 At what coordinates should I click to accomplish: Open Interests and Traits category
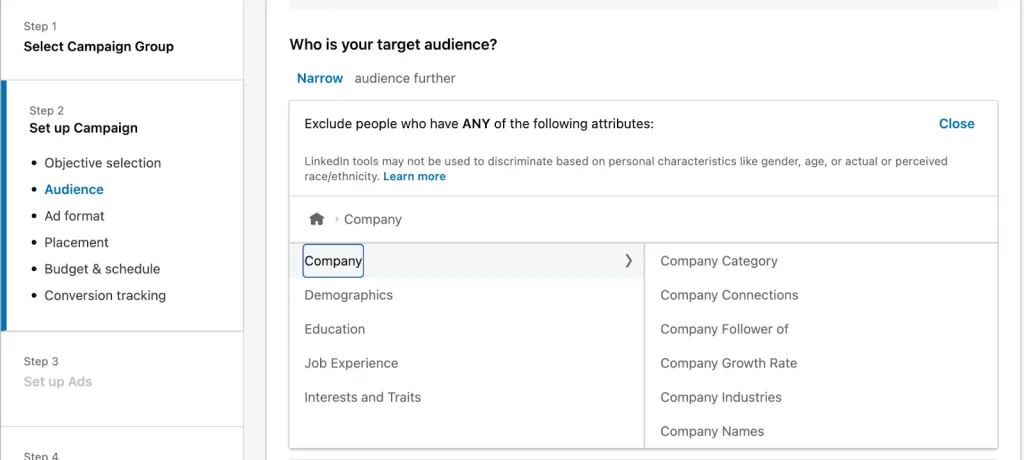362,397
